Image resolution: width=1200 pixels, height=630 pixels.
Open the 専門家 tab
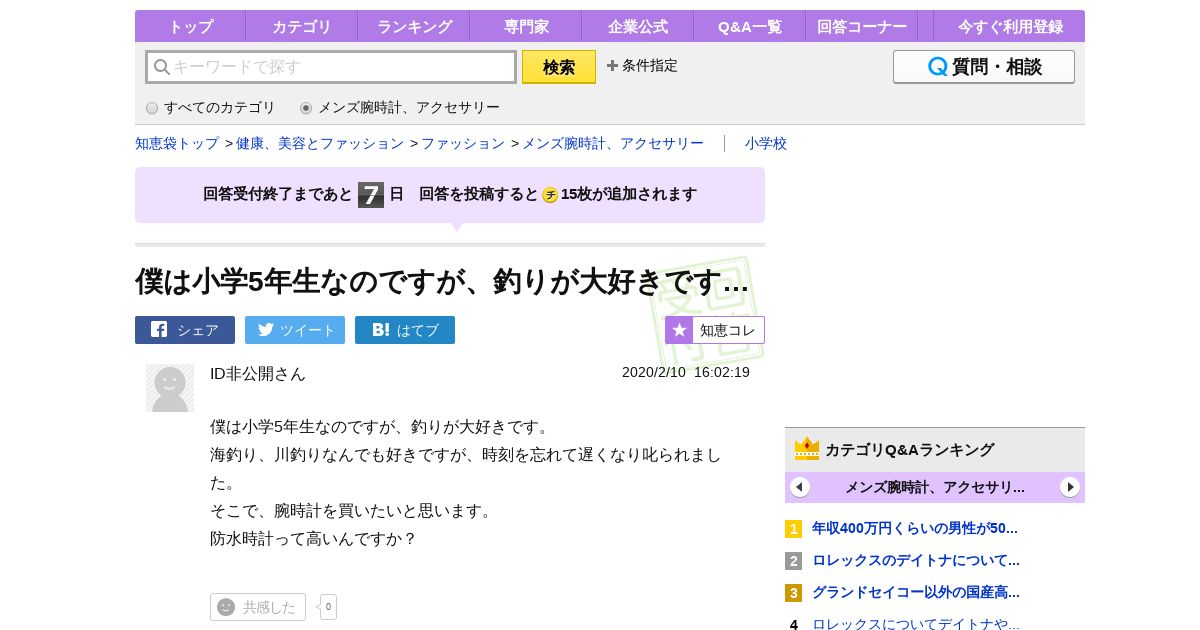(x=526, y=27)
